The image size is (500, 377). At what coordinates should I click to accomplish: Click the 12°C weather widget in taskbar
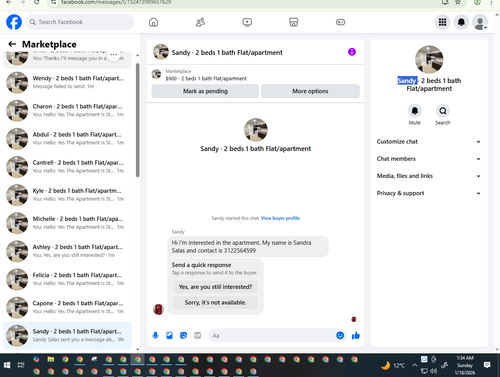(x=393, y=365)
